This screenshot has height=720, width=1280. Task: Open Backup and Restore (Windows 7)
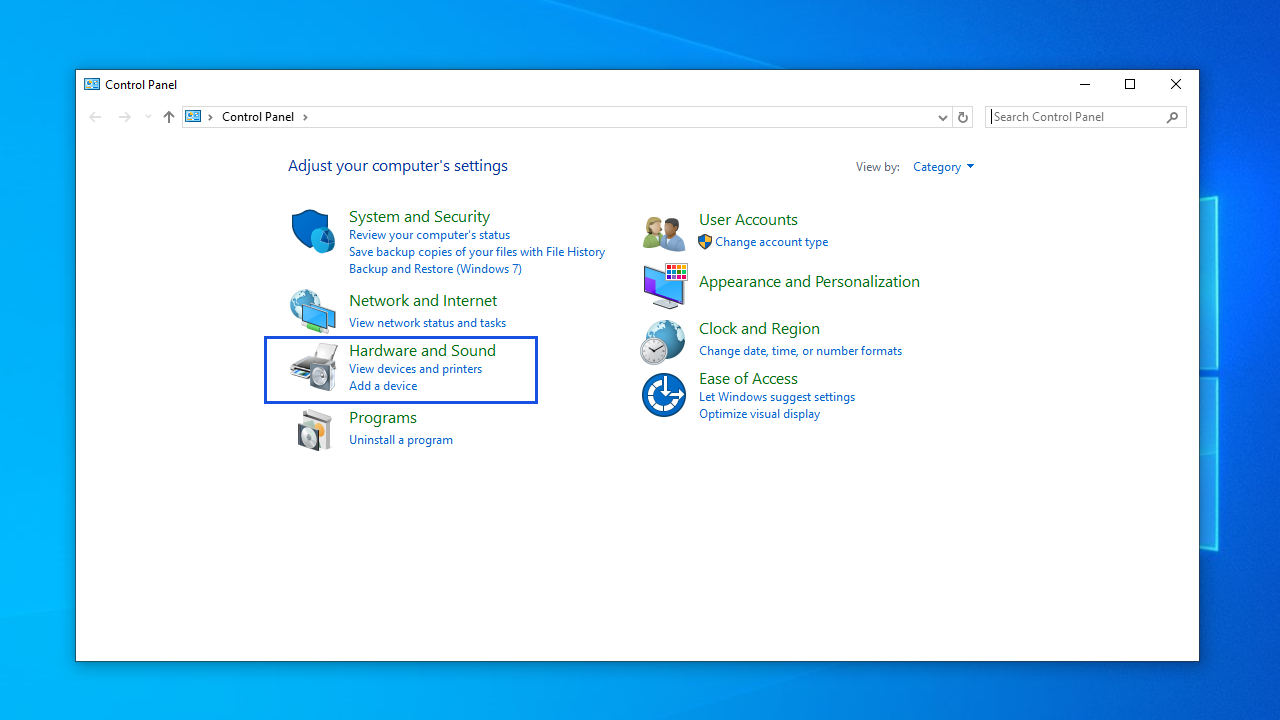435,269
